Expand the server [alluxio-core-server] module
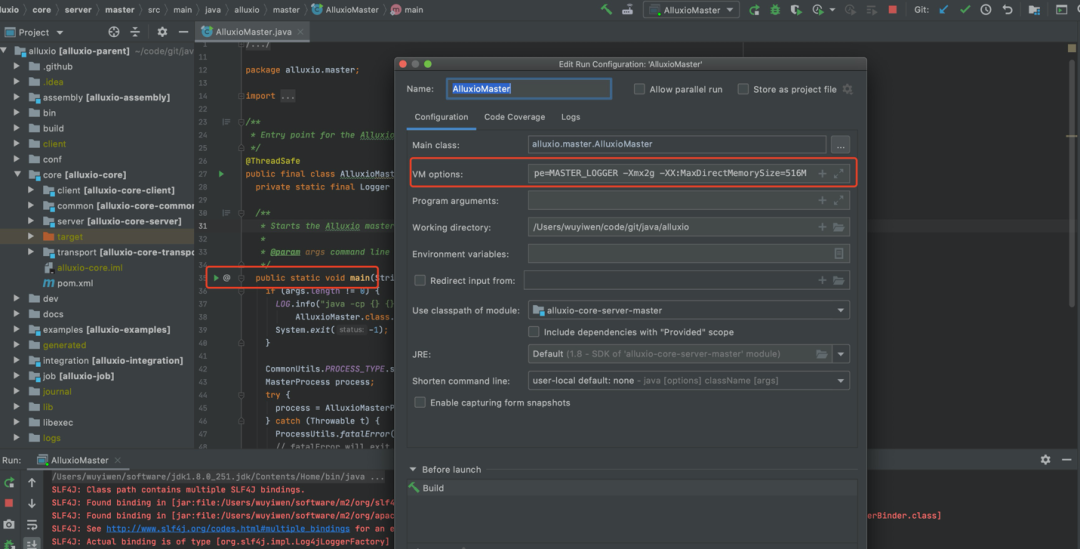1080x549 pixels. [x=31, y=221]
